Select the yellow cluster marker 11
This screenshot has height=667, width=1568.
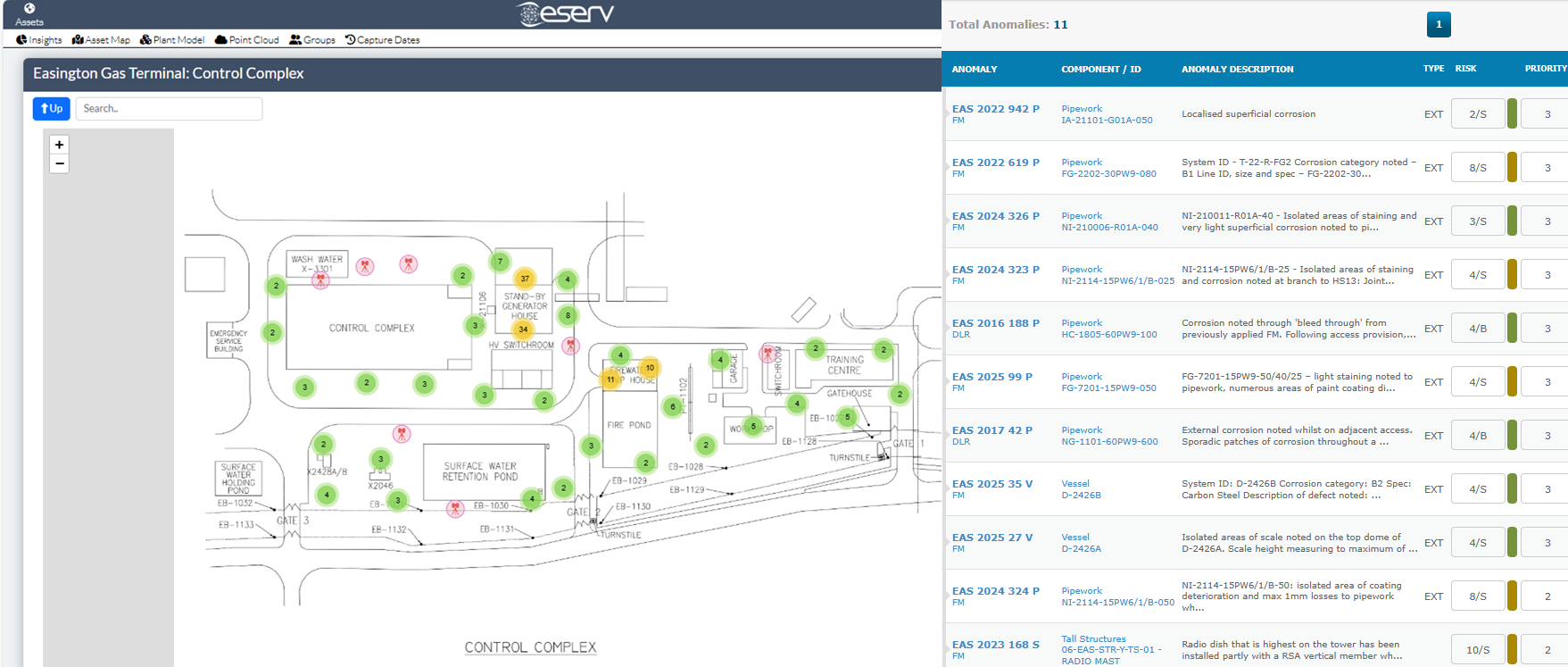pos(610,379)
